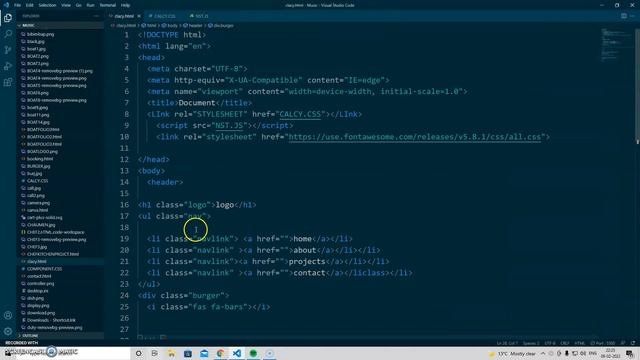Image resolution: width=640 pixels, height=360 pixels.
Task: Open Explorer panel more actions ellipsis
Action: (96, 16)
